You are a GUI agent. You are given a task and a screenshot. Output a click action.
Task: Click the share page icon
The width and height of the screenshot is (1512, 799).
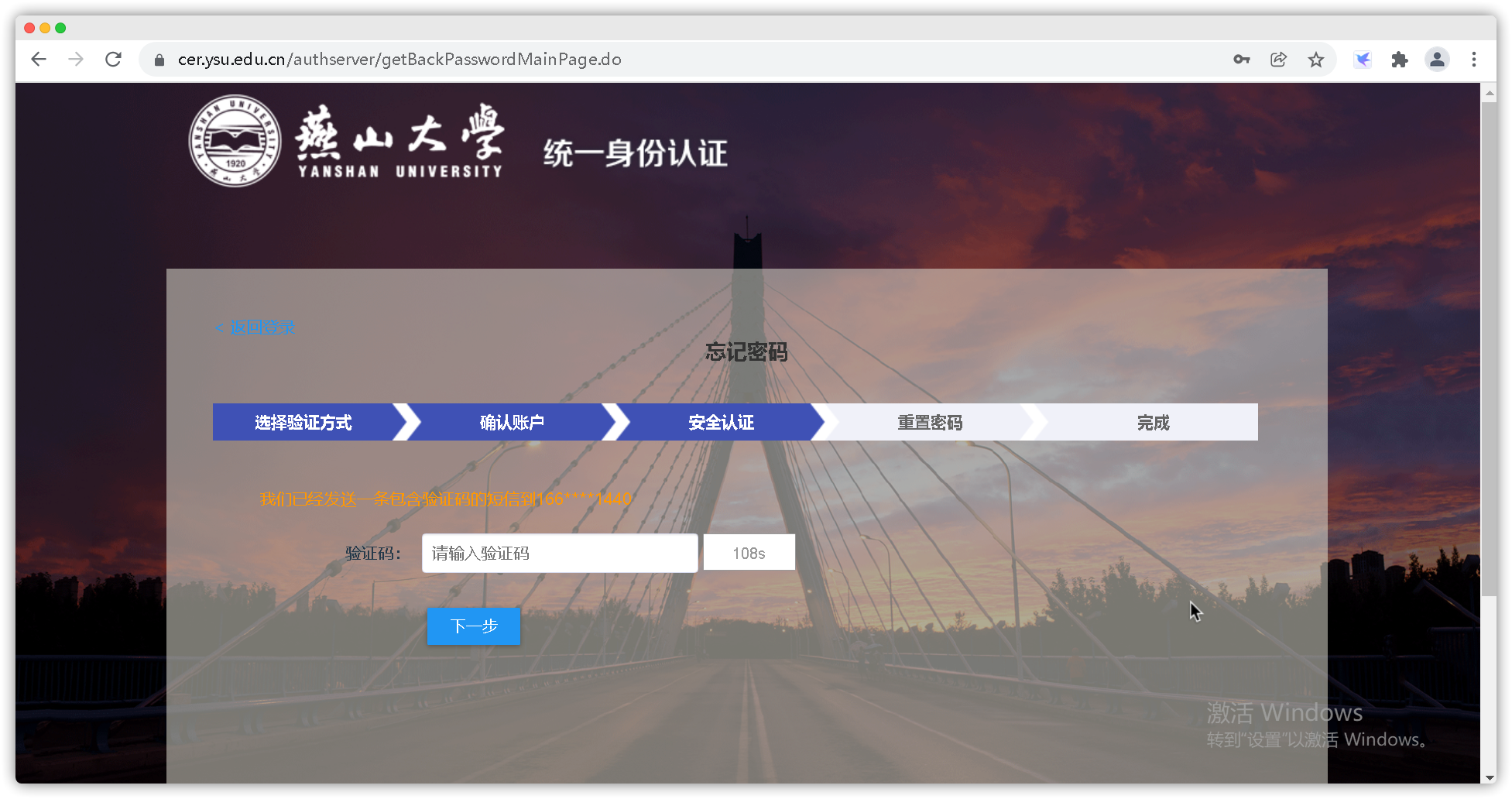pos(1278,60)
